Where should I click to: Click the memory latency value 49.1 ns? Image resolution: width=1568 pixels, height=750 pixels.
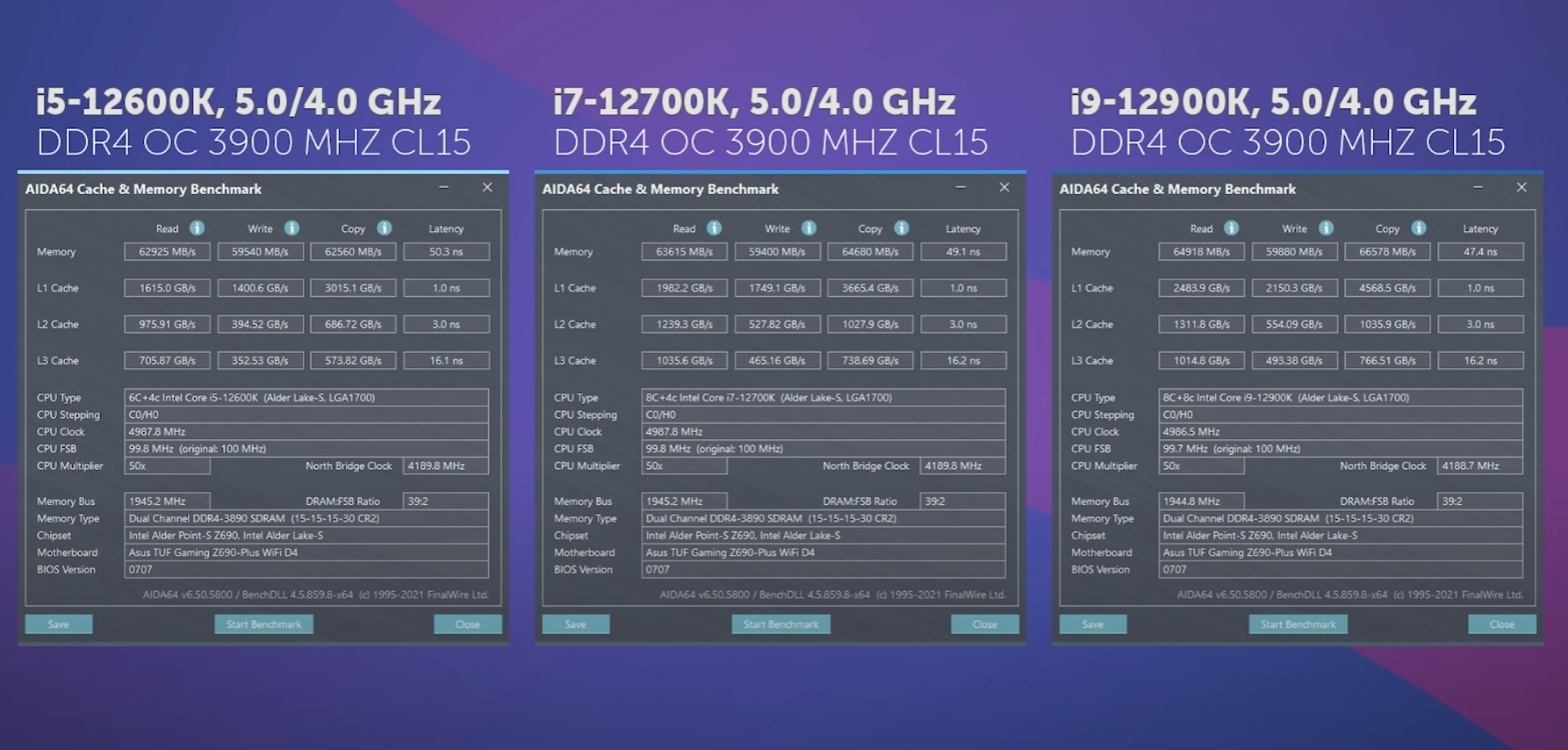[963, 252]
